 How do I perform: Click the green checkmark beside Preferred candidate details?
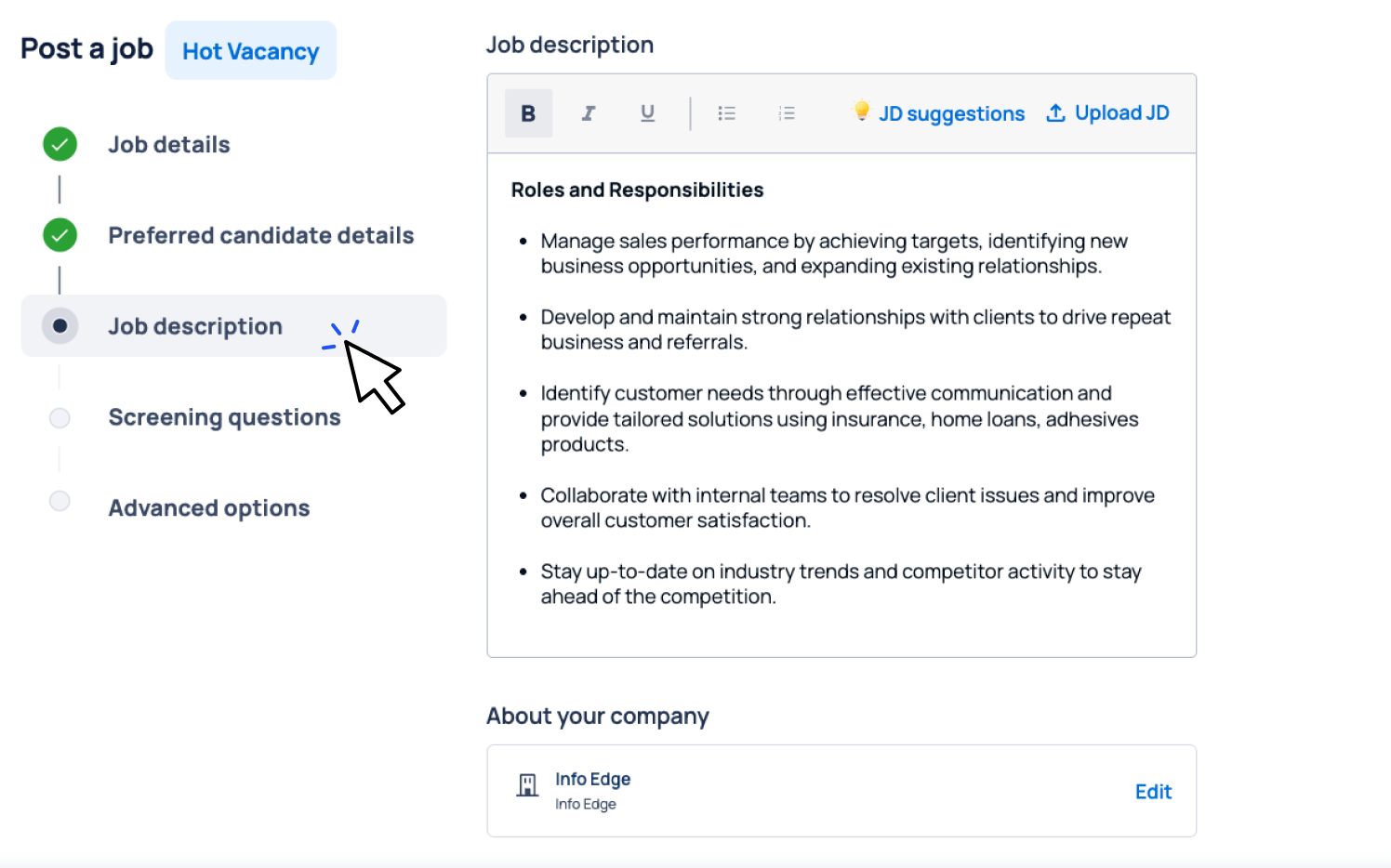[60, 235]
